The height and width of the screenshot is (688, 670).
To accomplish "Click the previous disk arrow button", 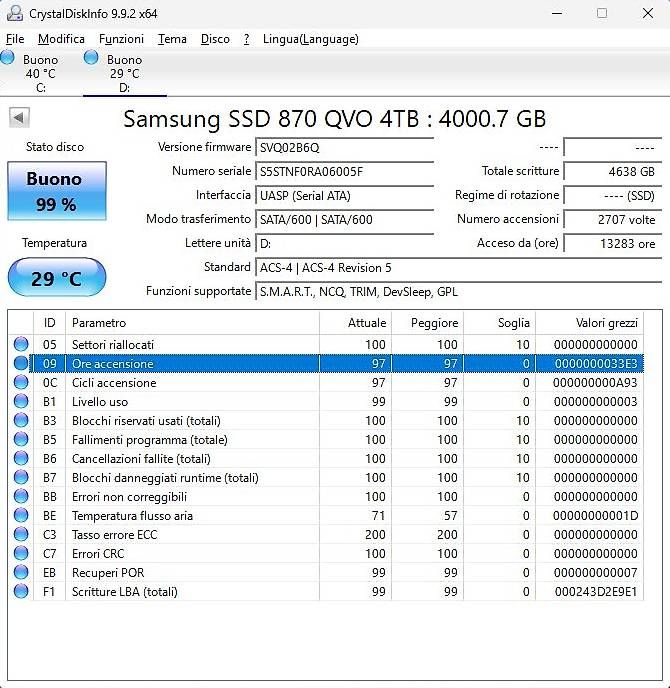I will [19, 118].
